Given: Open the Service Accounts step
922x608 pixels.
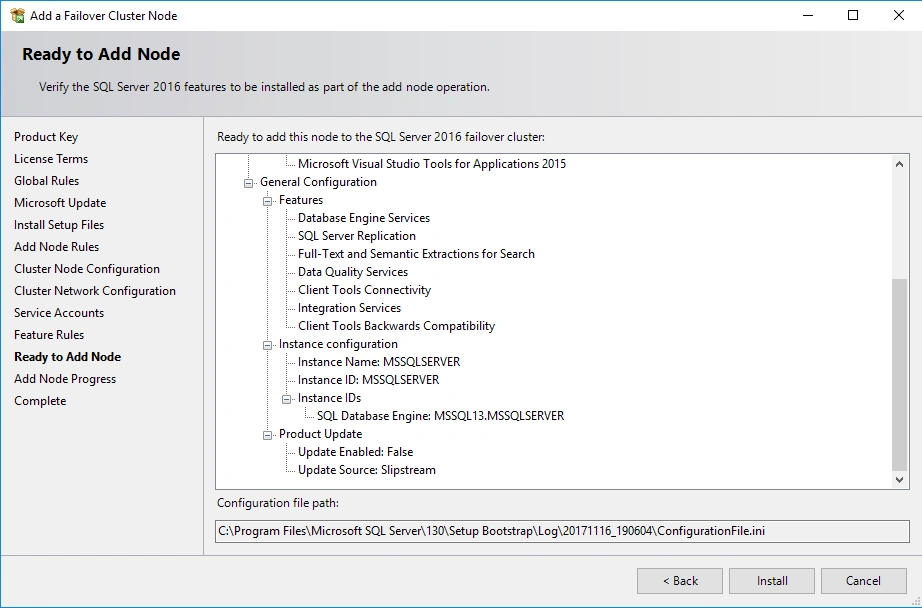Looking at the screenshot, I should point(59,313).
